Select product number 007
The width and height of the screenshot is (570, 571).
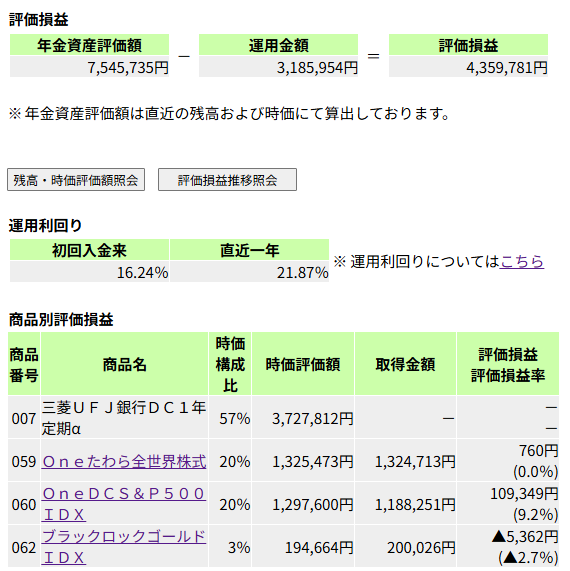pyautogui.click(x=24, y=418)
